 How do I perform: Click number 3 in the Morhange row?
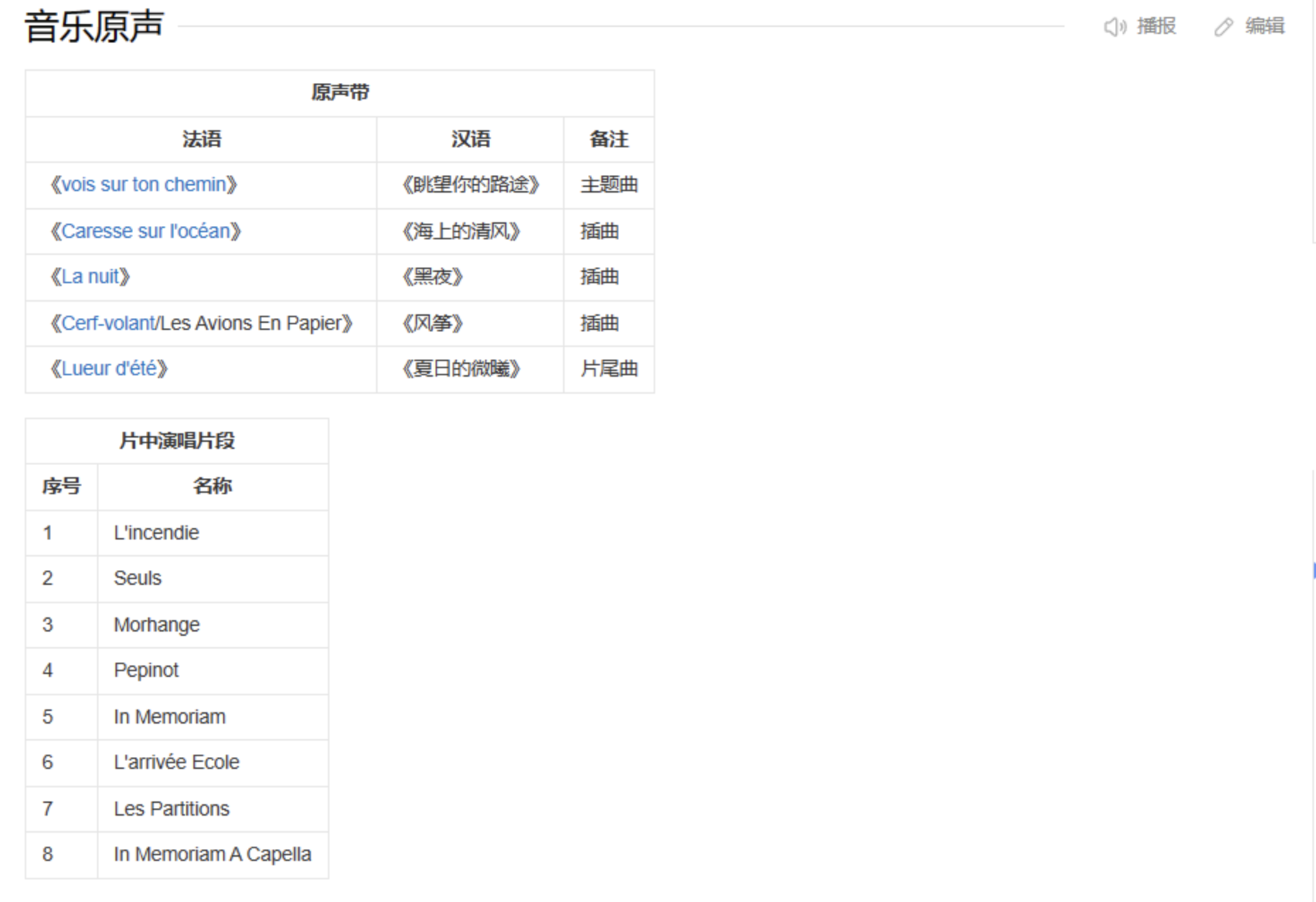(x=47, y=625)
